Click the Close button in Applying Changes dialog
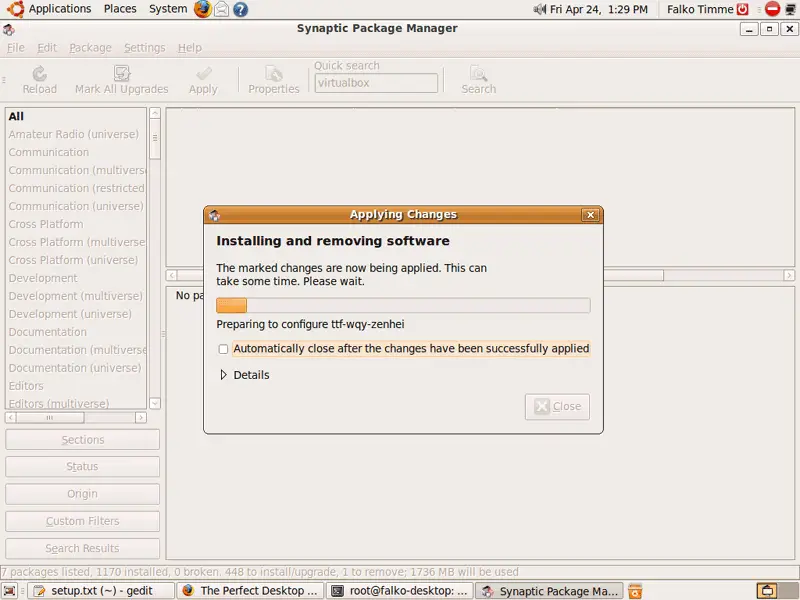The height and width of the screenshot is (600, 800). (557, 407)
